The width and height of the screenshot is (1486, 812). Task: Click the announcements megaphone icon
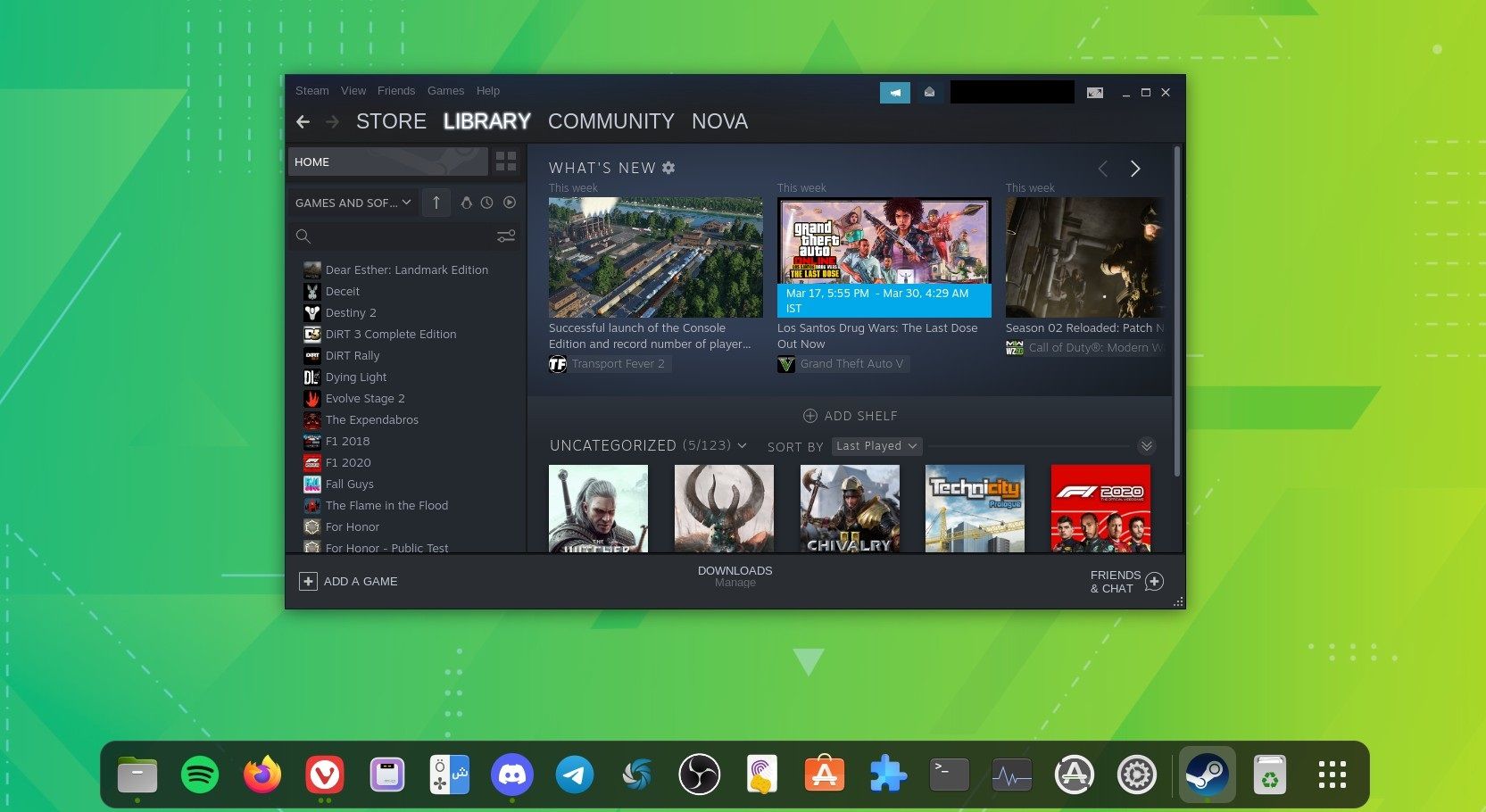point(894,92)
